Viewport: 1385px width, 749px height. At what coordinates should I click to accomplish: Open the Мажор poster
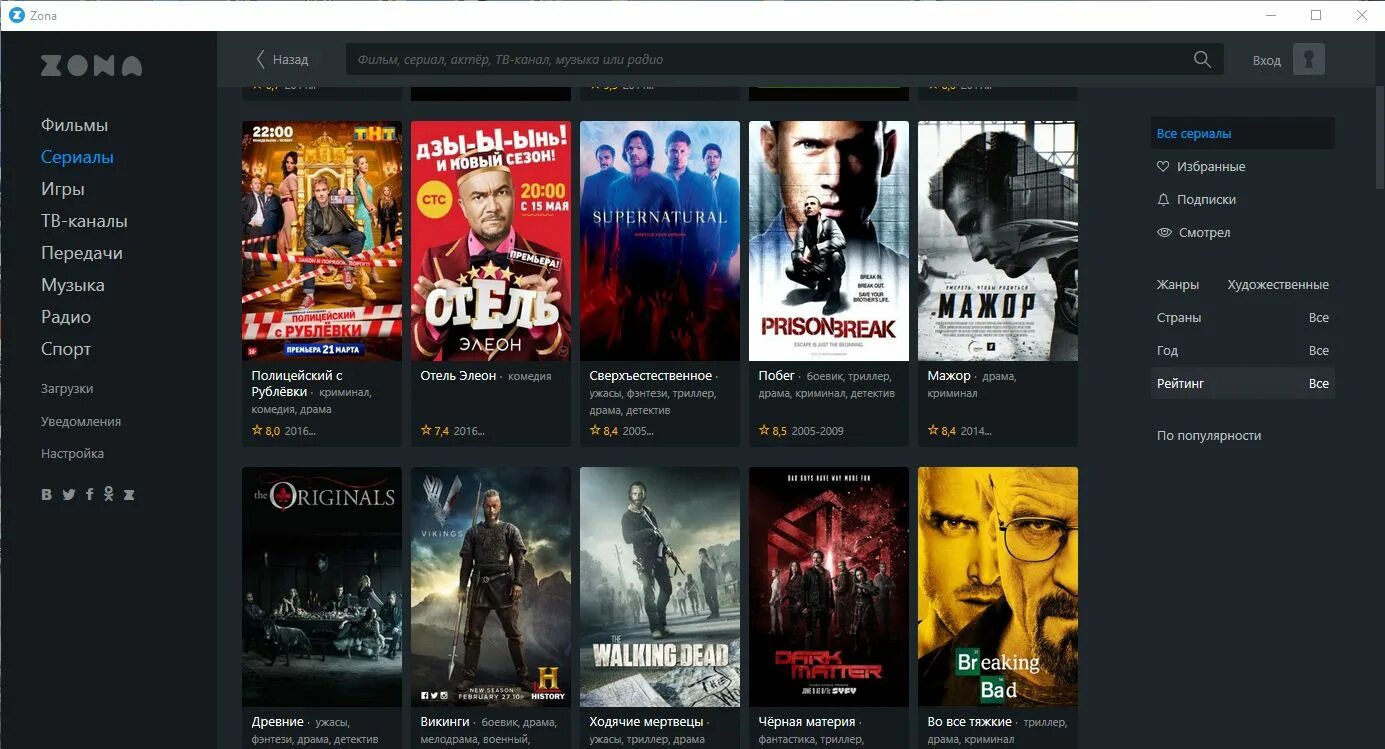click(998, 241)
